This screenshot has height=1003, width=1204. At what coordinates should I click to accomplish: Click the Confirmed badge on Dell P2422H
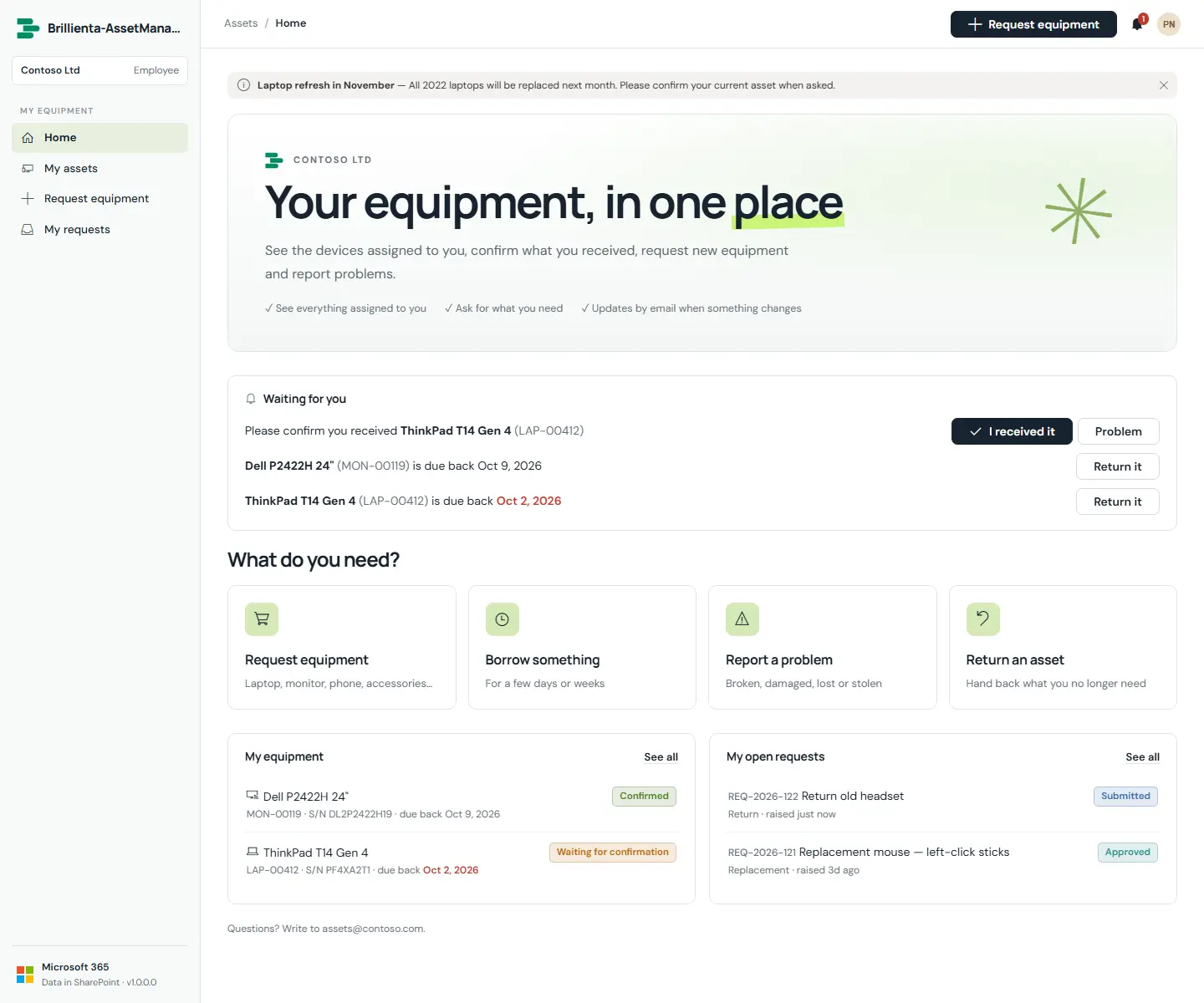[x=644, y=797]
